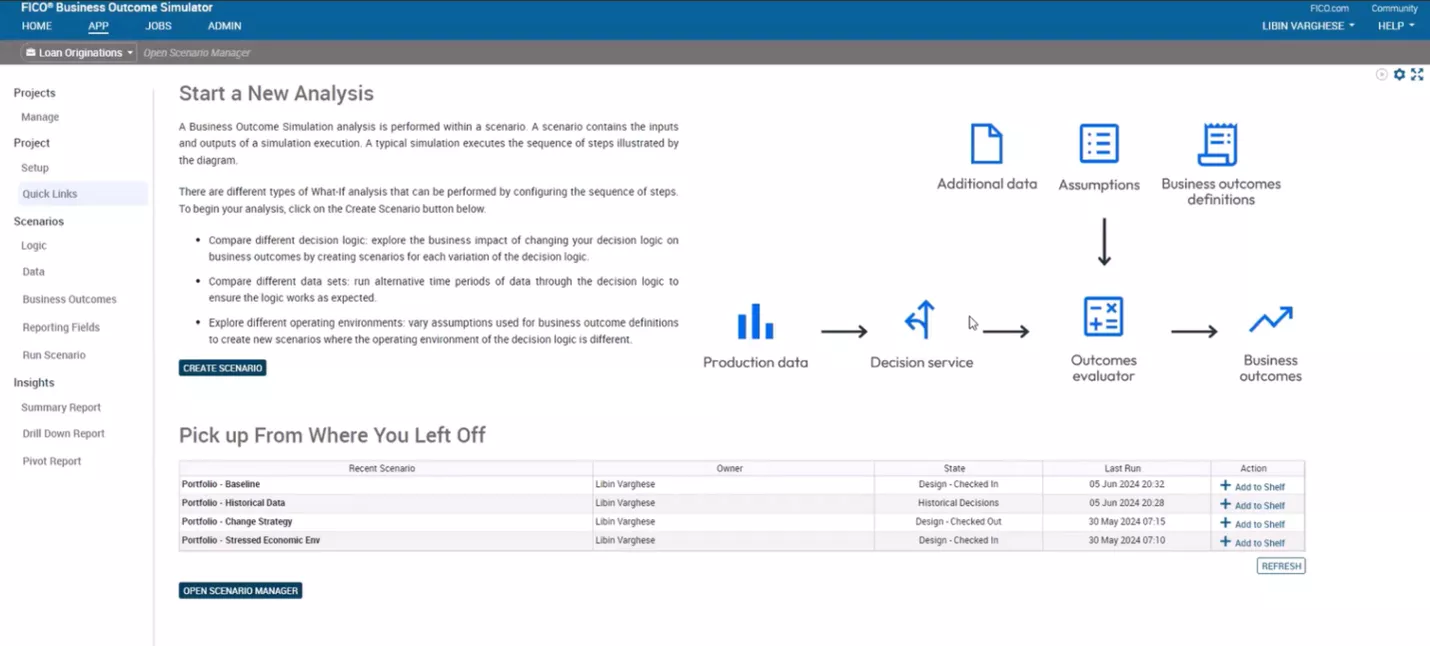
Task: Click the 30 May 2024 07:15 last run cell
Action: [x=1127, y=522]
